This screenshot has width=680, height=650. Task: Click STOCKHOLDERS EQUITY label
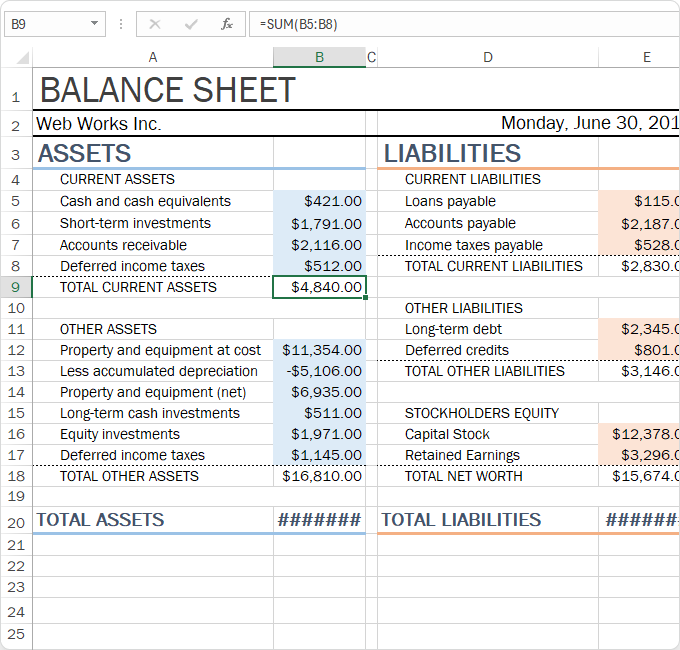pos(482,413)
